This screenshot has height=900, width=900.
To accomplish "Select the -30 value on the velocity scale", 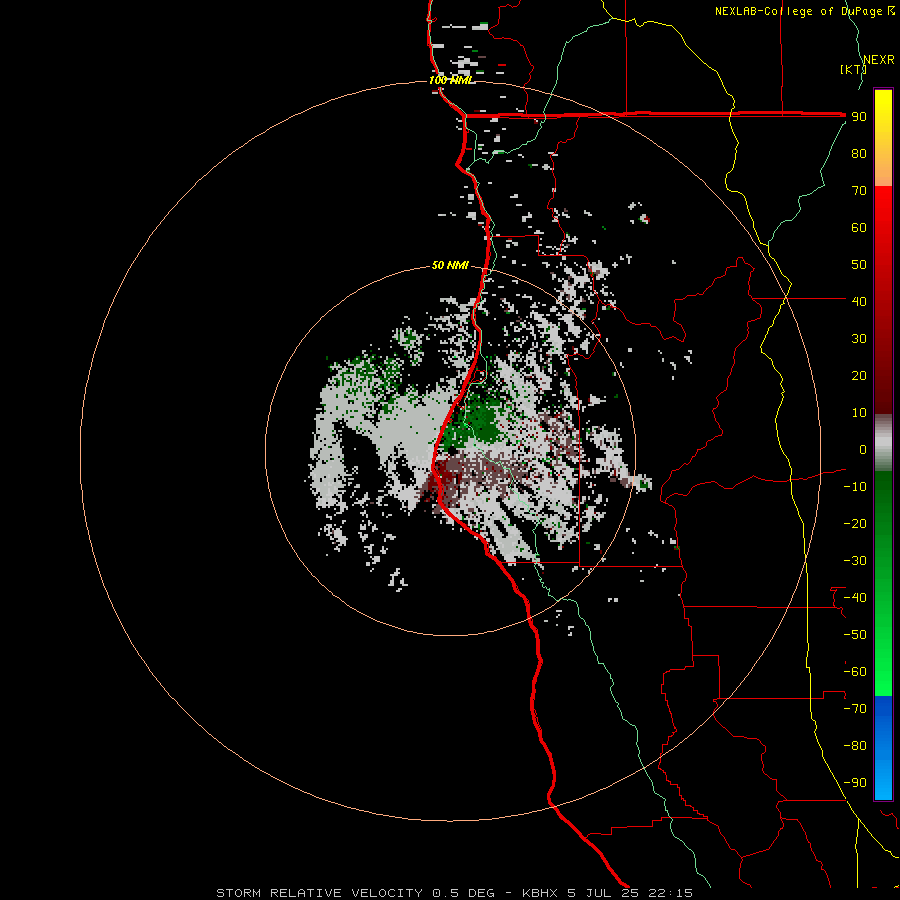I will pos(855,561).
